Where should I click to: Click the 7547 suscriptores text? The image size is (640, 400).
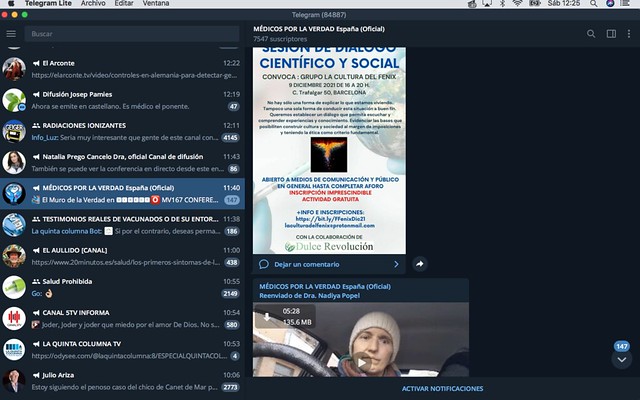pos(280,39)
